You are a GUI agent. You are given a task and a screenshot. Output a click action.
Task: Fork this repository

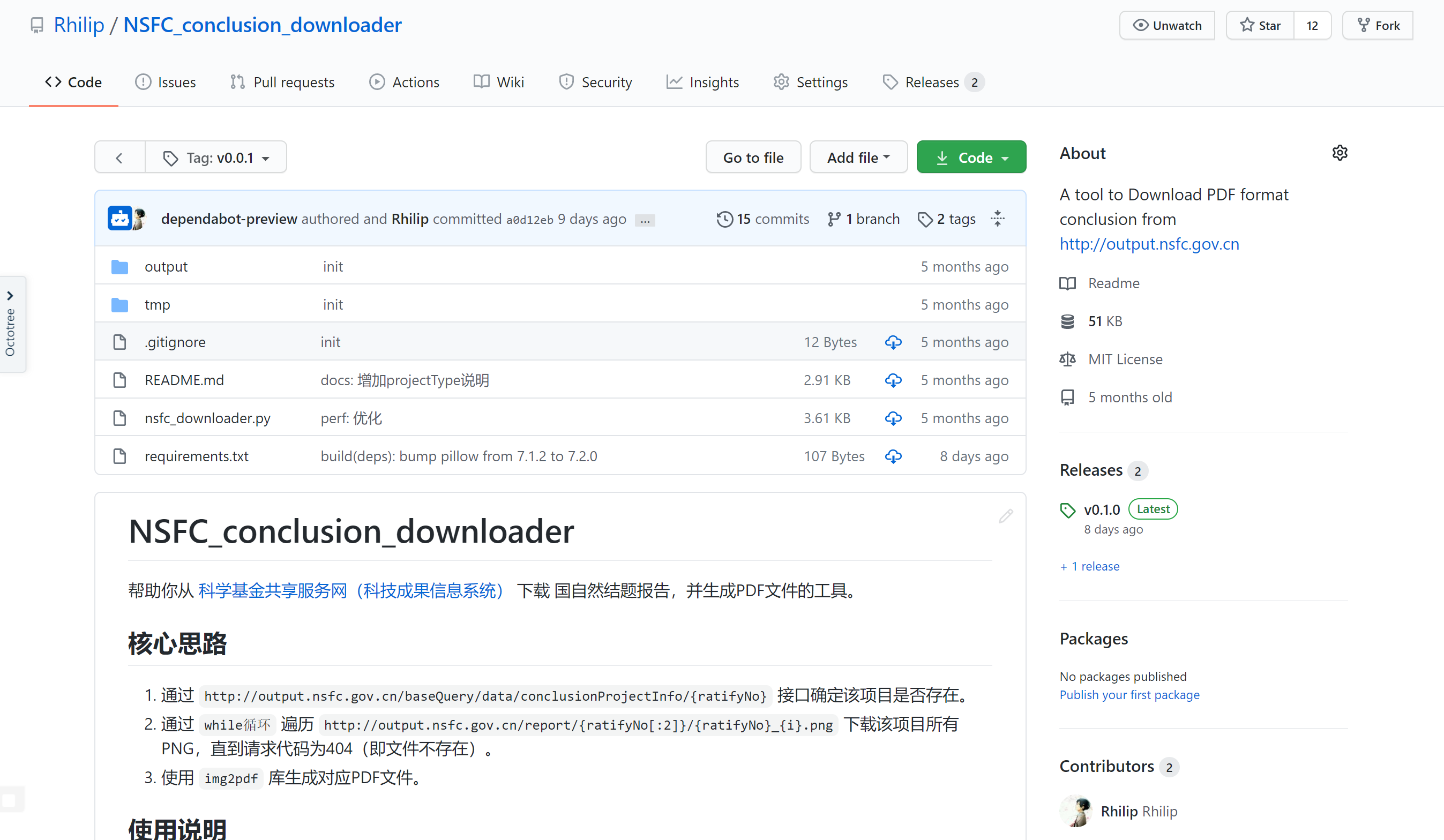pos(1378,26)
